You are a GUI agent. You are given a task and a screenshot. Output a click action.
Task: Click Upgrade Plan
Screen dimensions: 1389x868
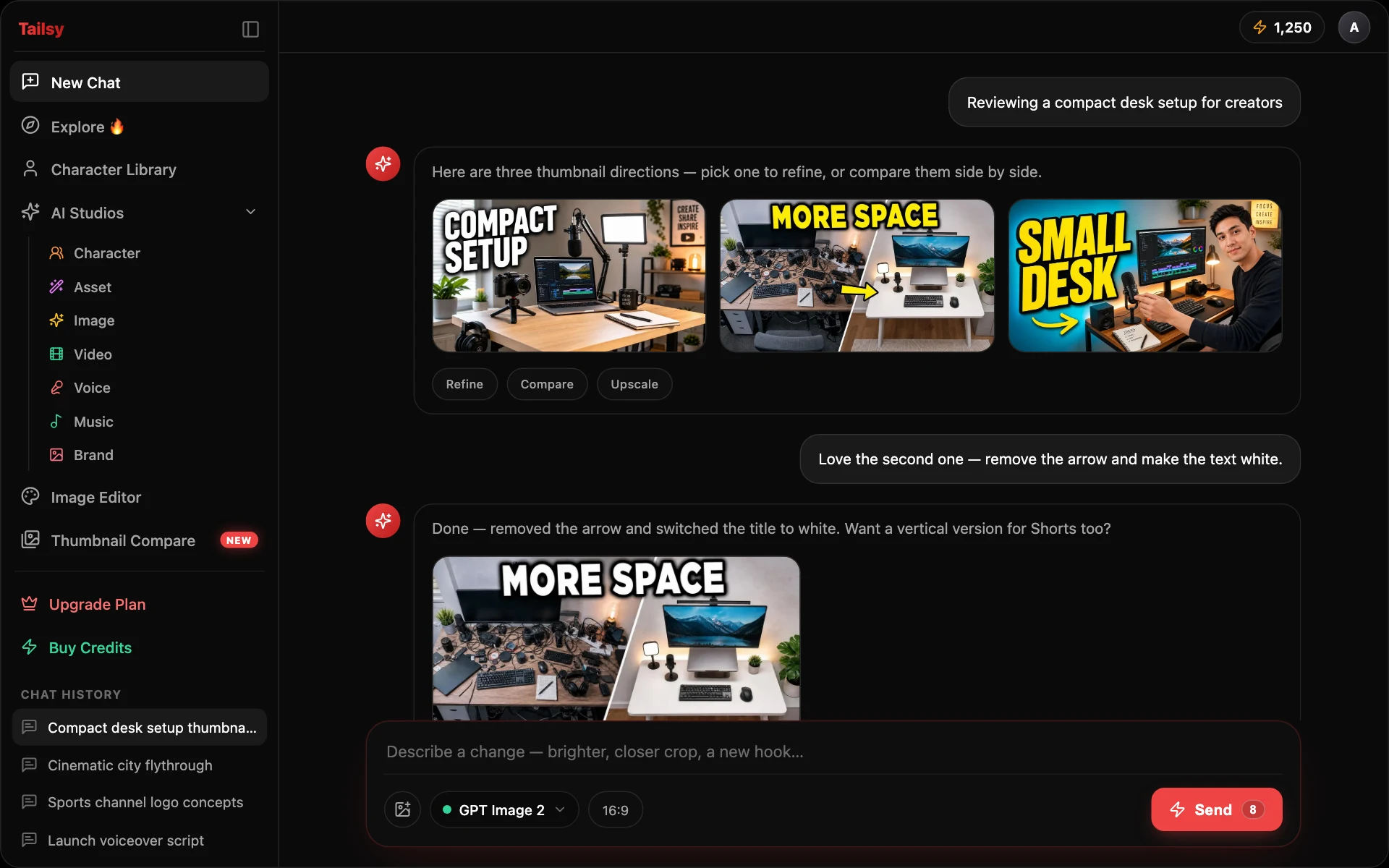coord(140,604)
